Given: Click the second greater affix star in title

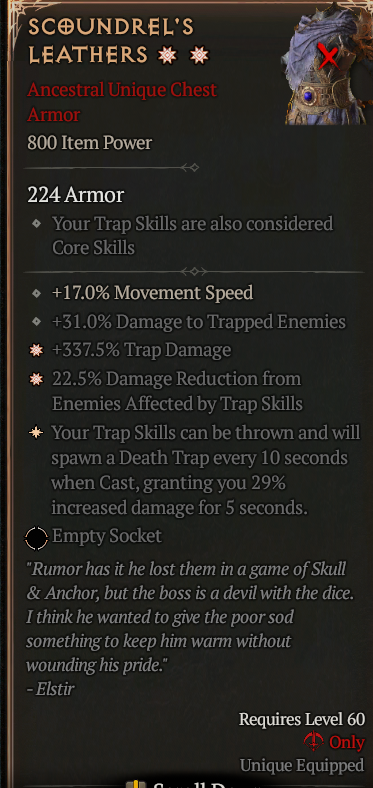Looking at the screenshot, I should tap(199, 55).
